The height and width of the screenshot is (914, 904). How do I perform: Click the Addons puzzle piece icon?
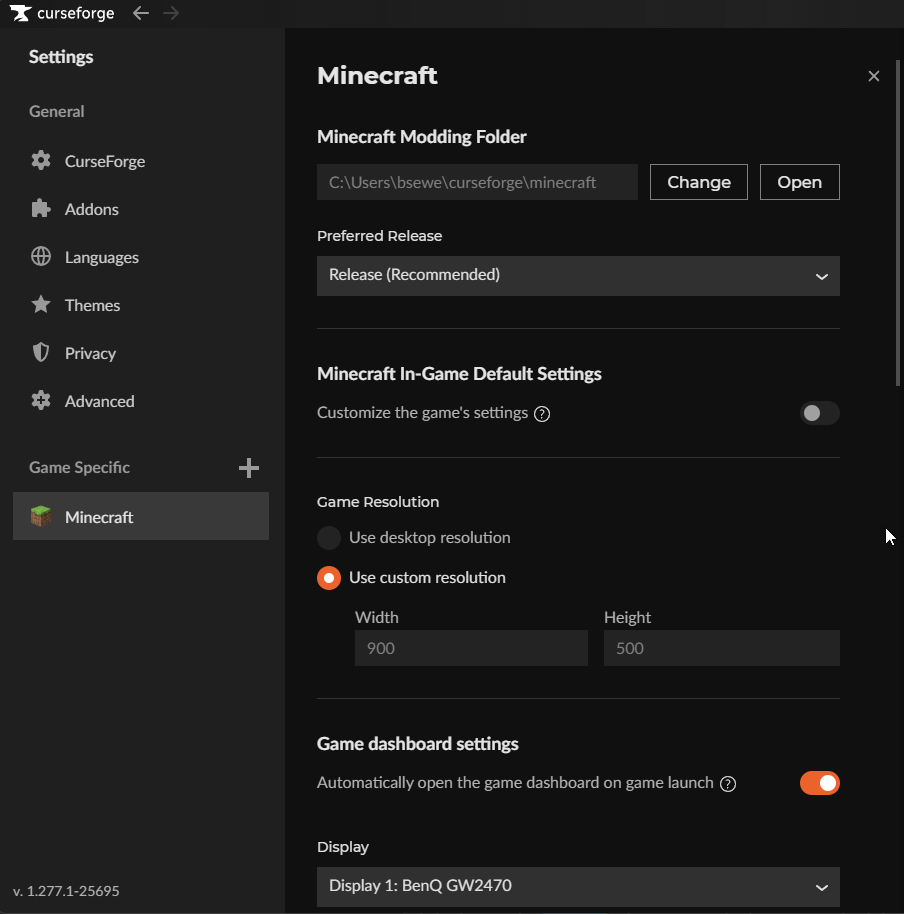41,209
